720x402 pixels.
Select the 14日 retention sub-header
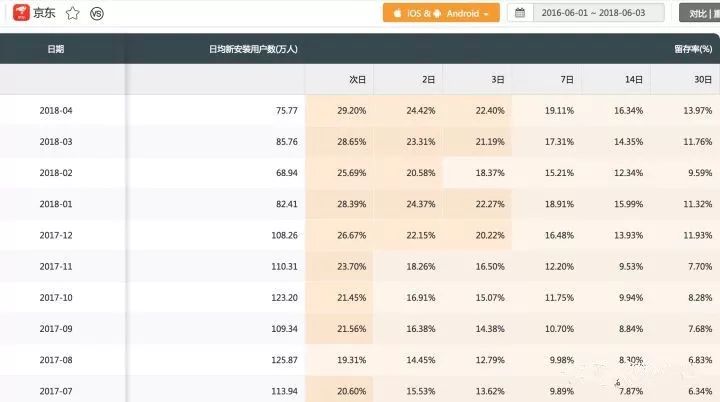pyautogui.click(x=634, y=79)
